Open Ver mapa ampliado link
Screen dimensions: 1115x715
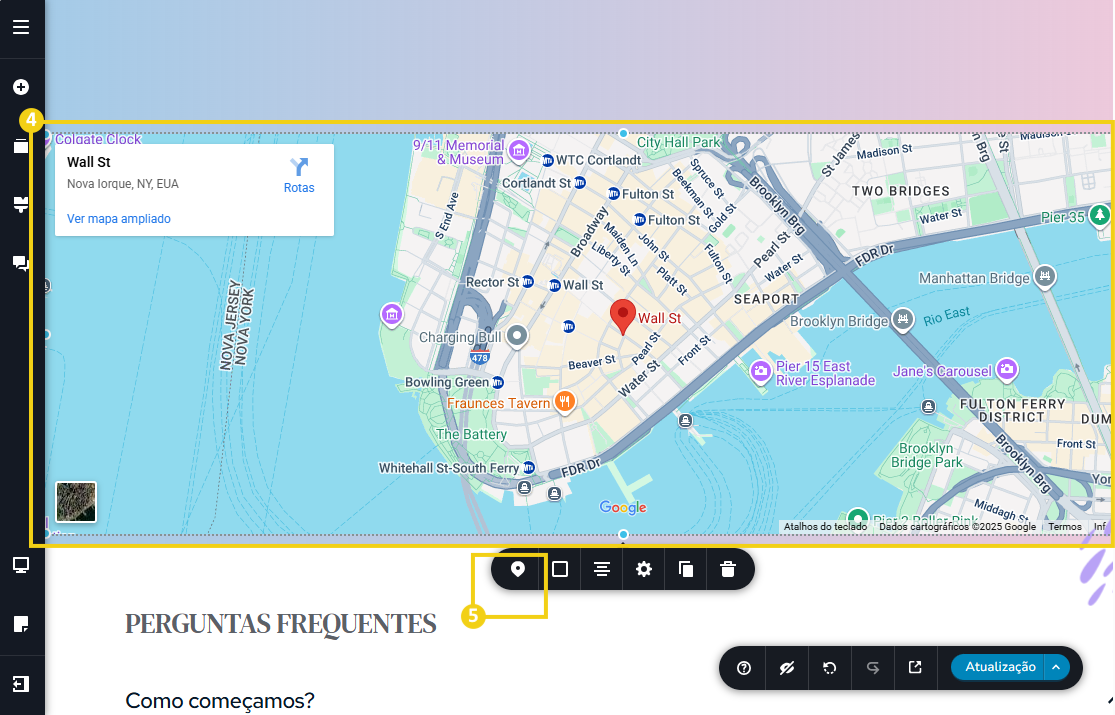point(119,218)
